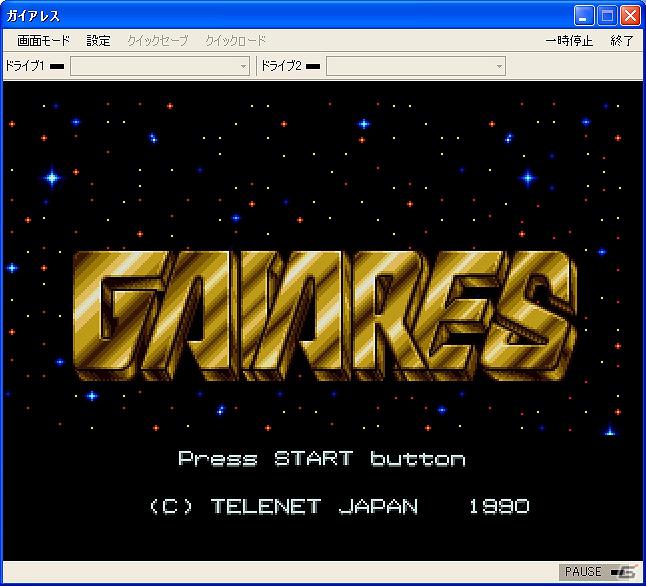646x586 pixels.
Task: Select the greyed クイックセーブ menu item
Action: click(158, 41)
